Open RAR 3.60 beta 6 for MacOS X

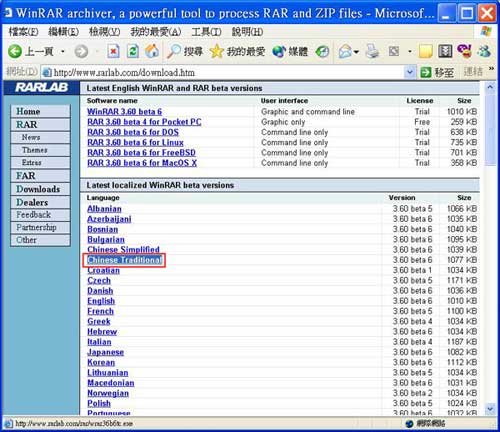(142, 163)
